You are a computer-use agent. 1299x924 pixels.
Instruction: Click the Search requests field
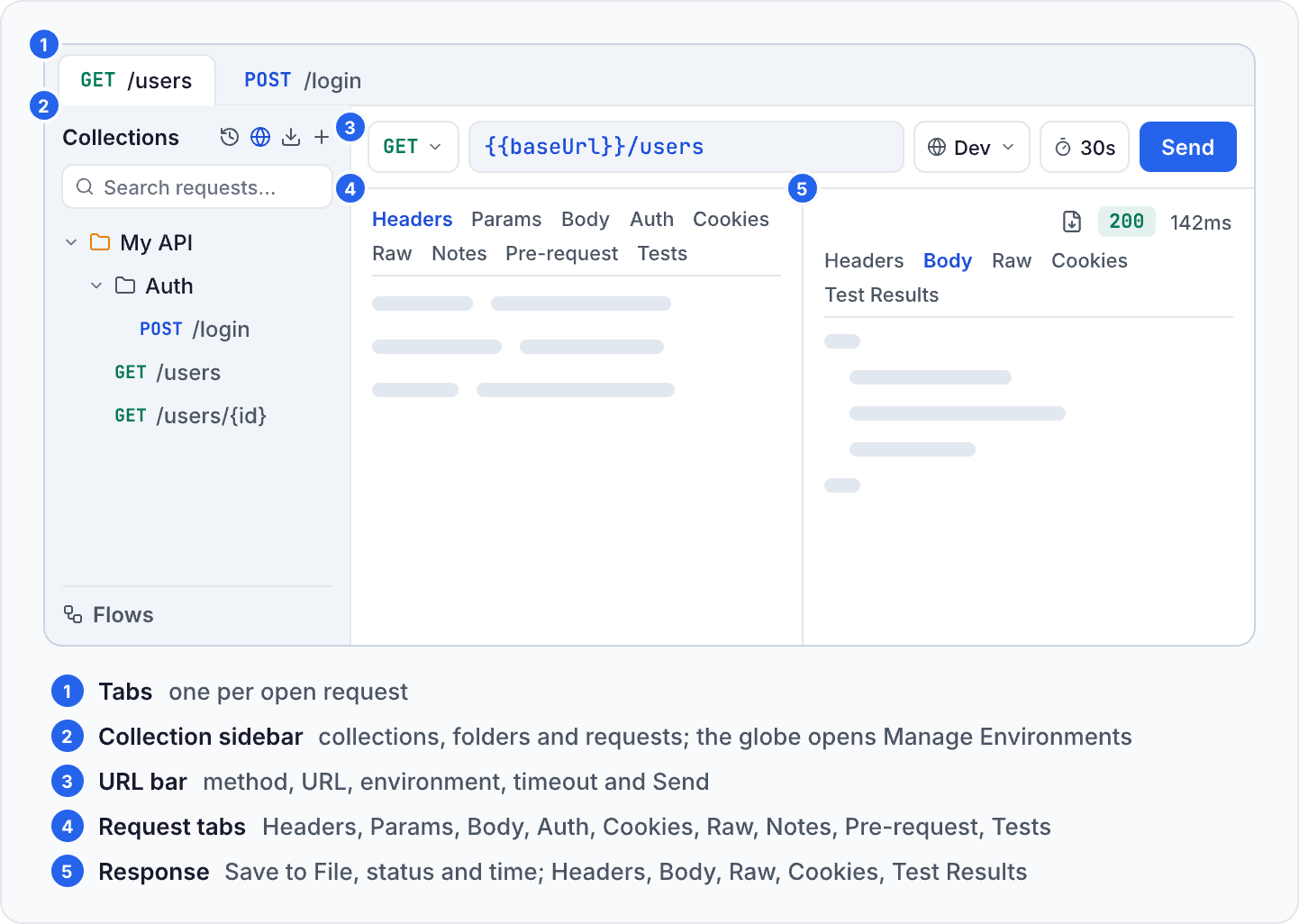(197, 186)
